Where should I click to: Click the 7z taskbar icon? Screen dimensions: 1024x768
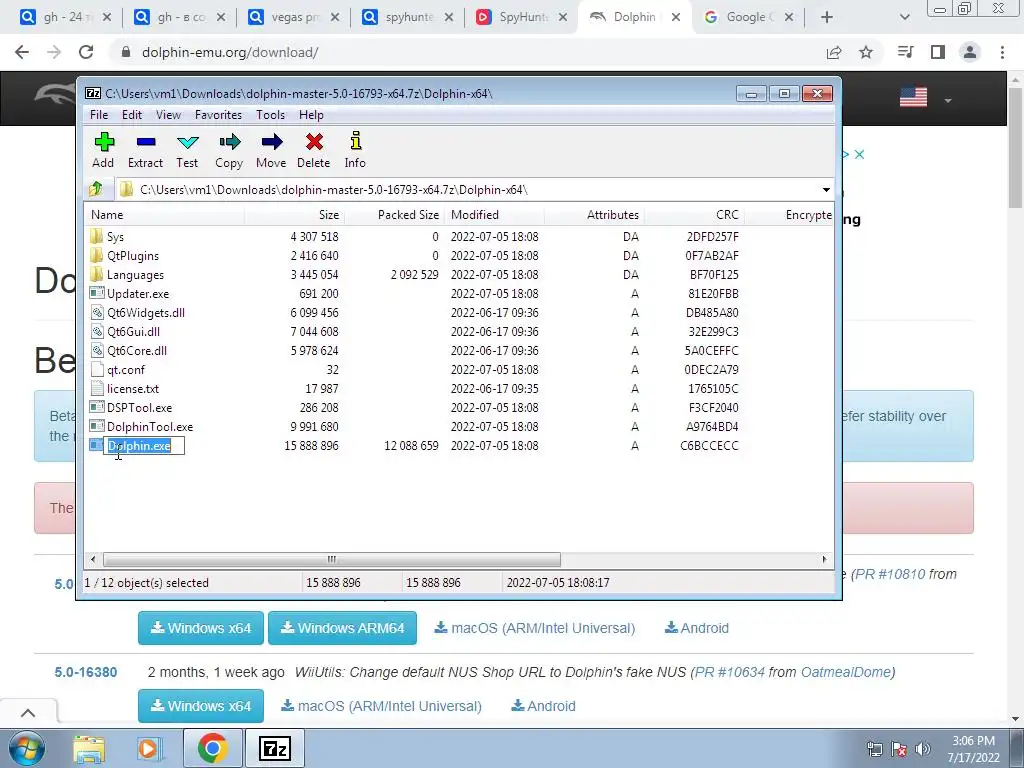pos(274,749)
